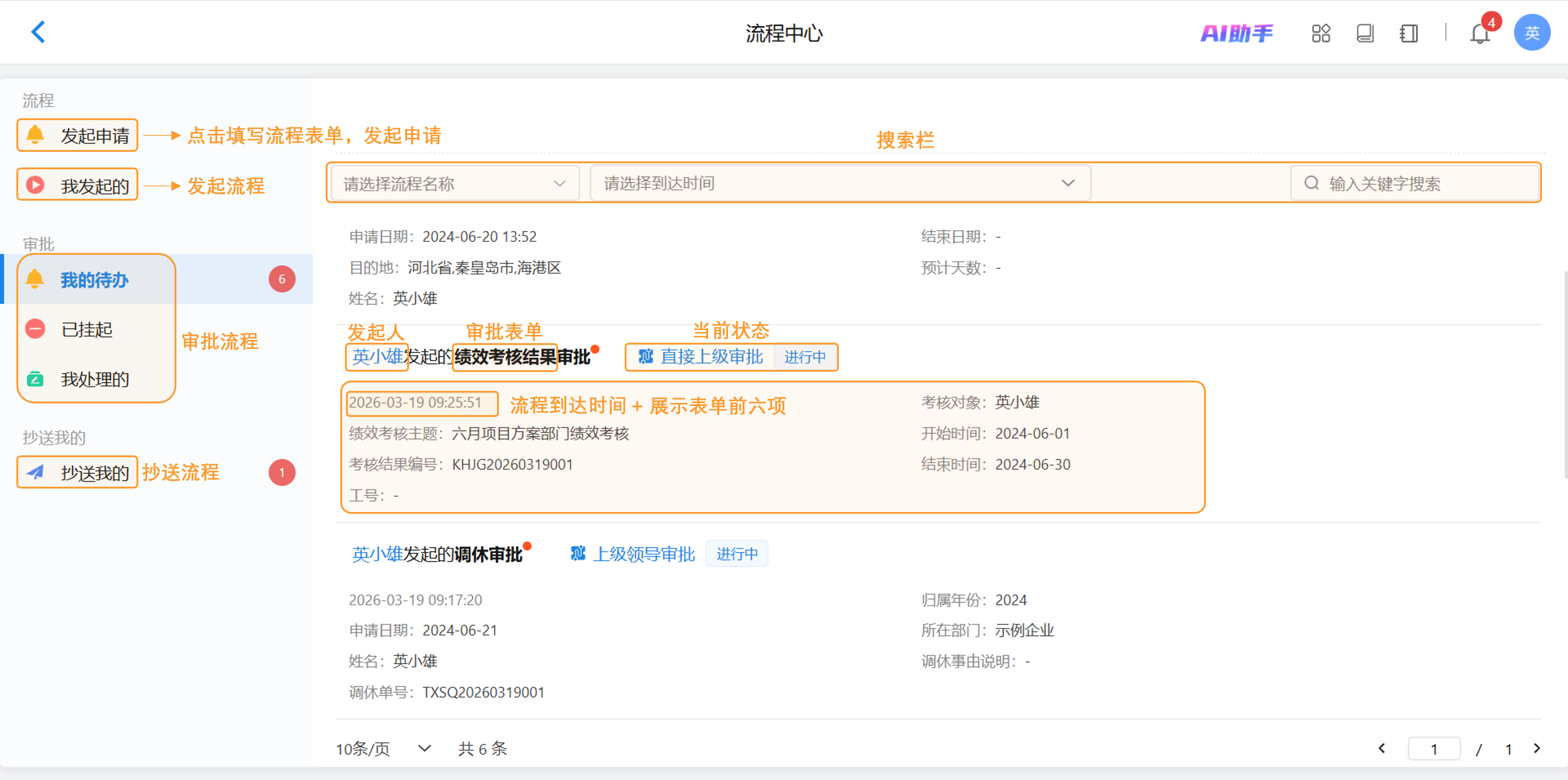1568x780 pixels.
Task: Switch to 已挂起 list
Action: tap(87, 329)
